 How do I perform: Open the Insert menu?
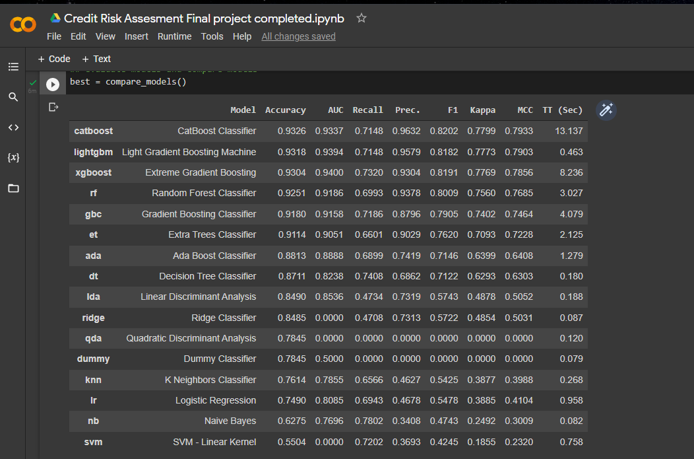pyautogui.click(x=136, y=37)
